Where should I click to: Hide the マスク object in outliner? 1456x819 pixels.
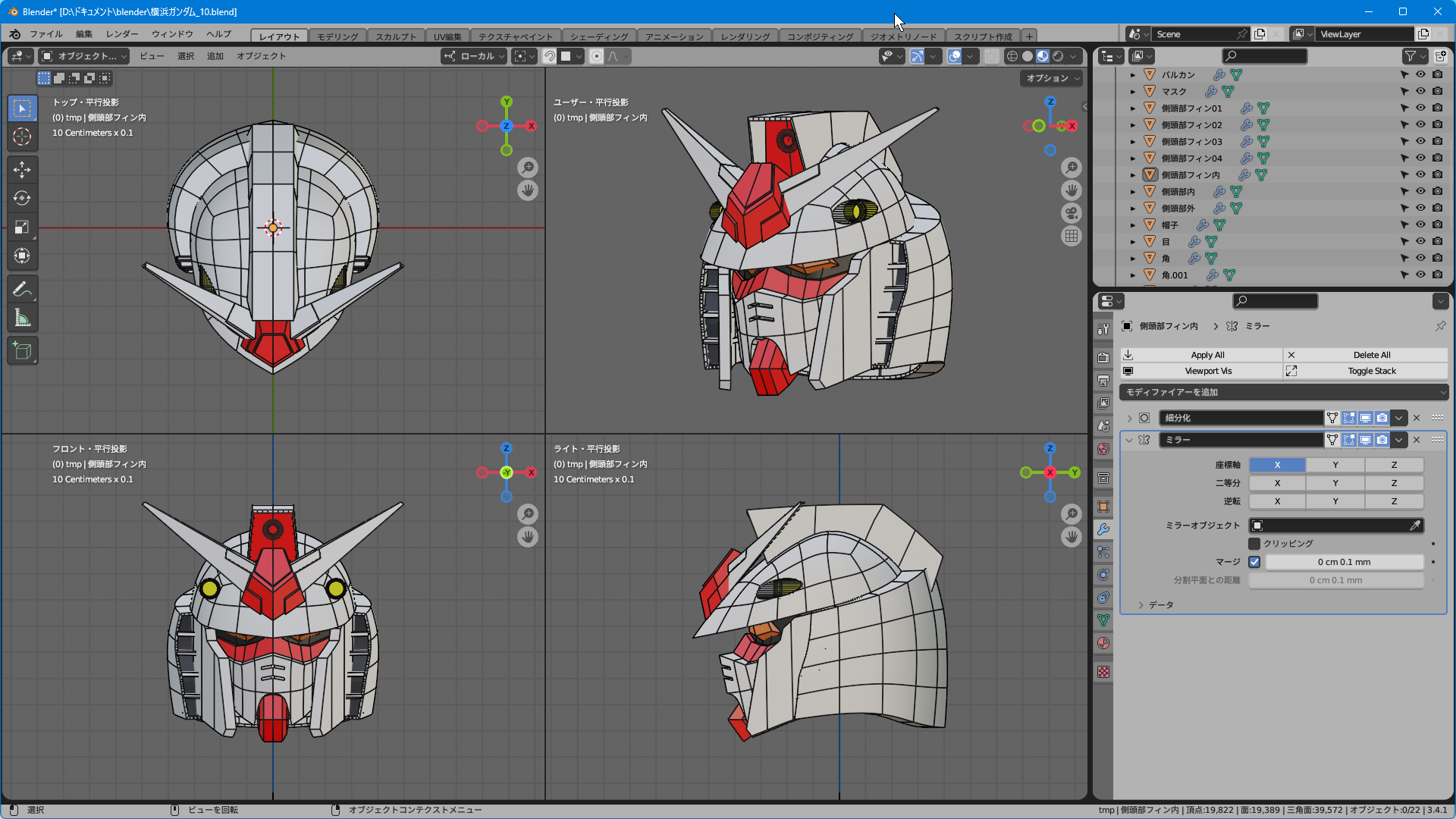click(1420, 92)
